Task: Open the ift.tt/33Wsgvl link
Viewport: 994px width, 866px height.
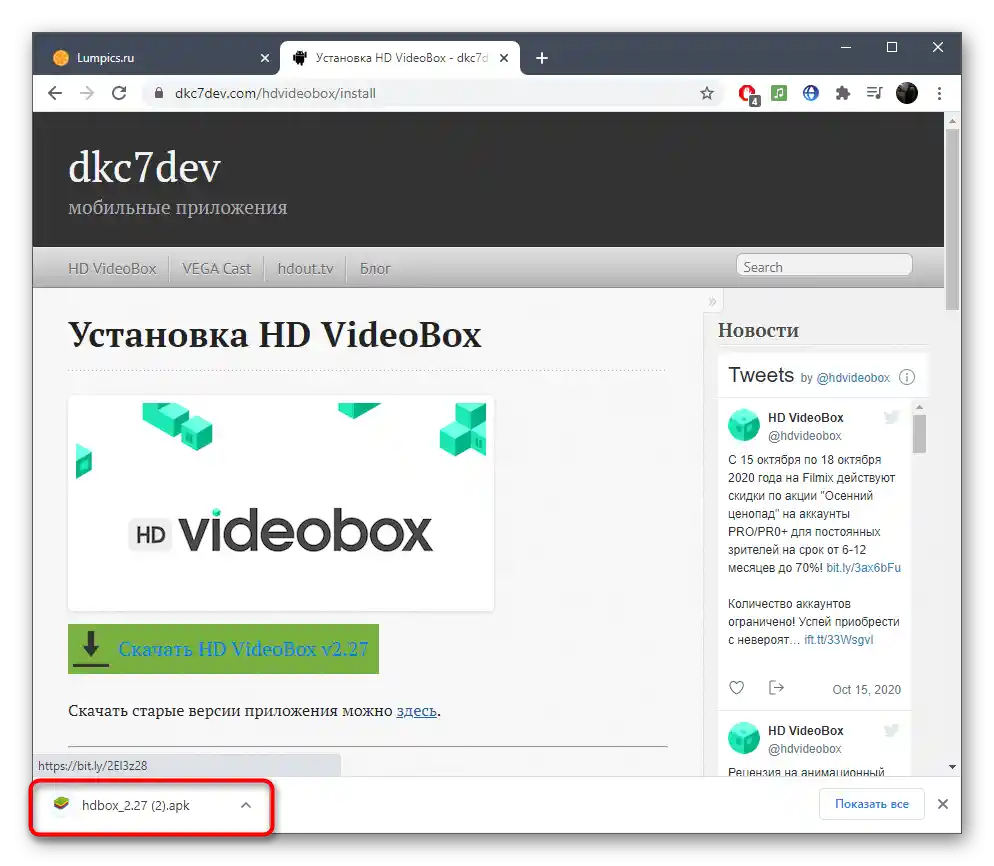Action: [x=839, y=640]
